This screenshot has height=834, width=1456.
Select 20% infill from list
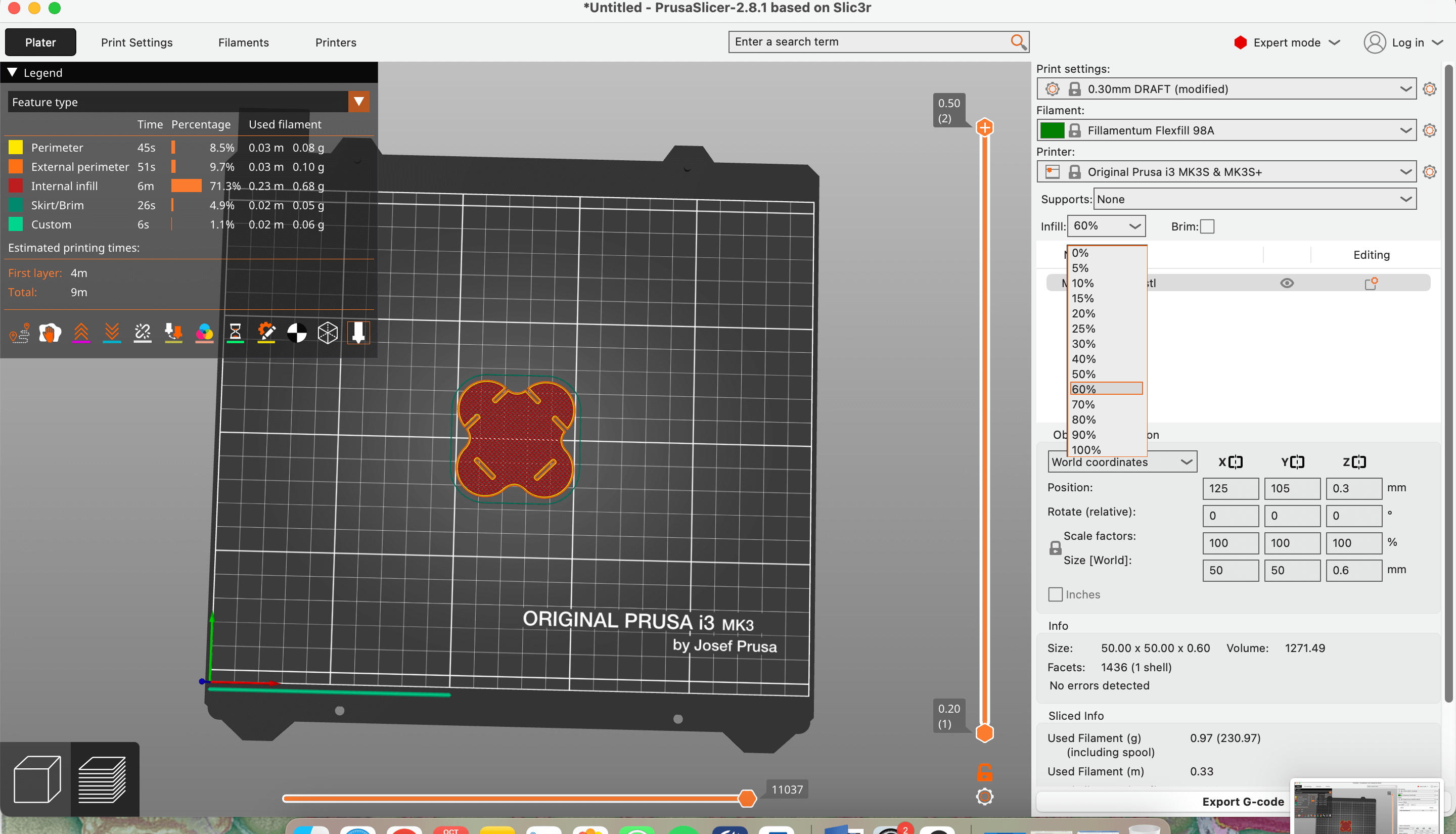(1107, 313)
